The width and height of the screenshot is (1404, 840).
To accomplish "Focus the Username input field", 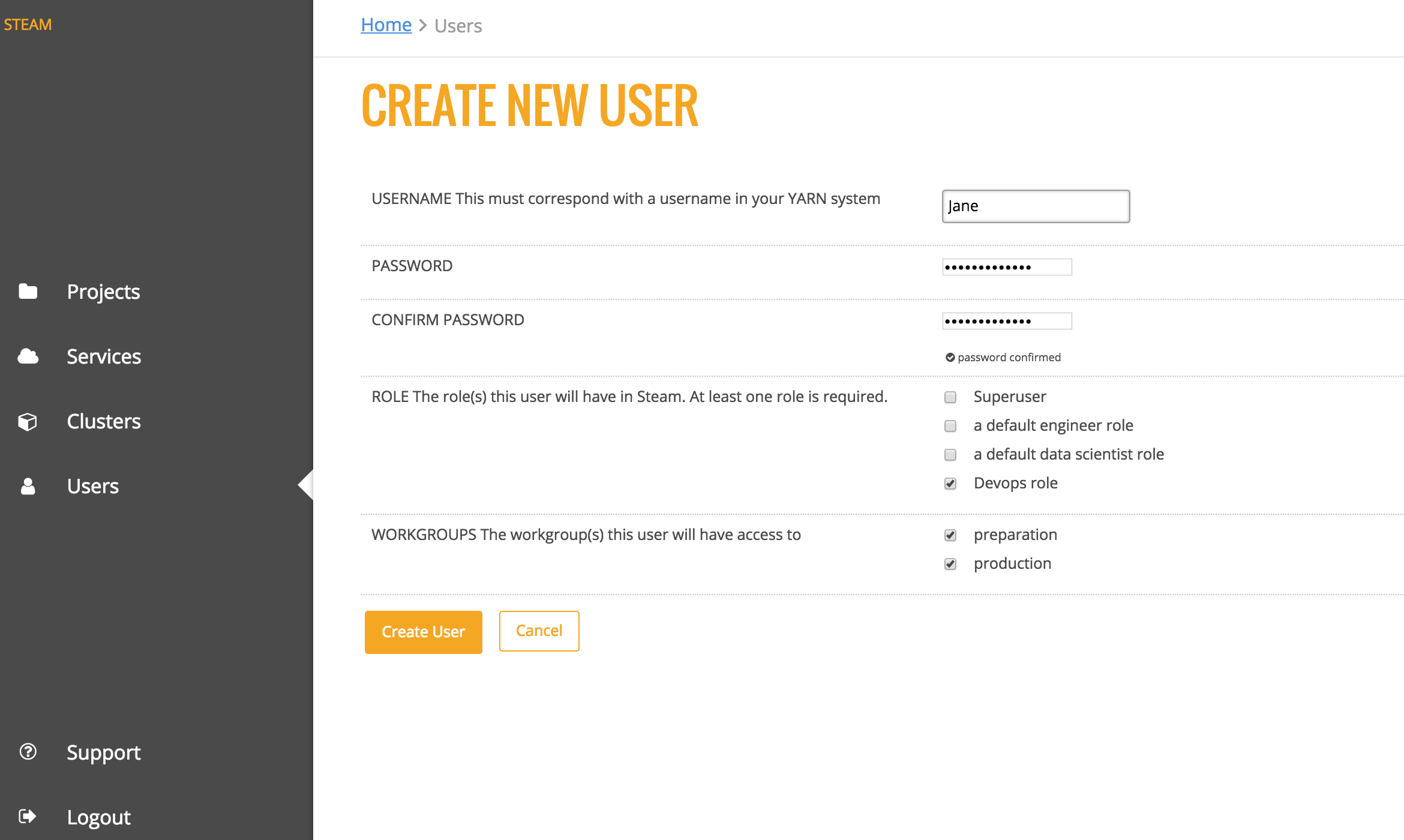I will point(1036,206).
